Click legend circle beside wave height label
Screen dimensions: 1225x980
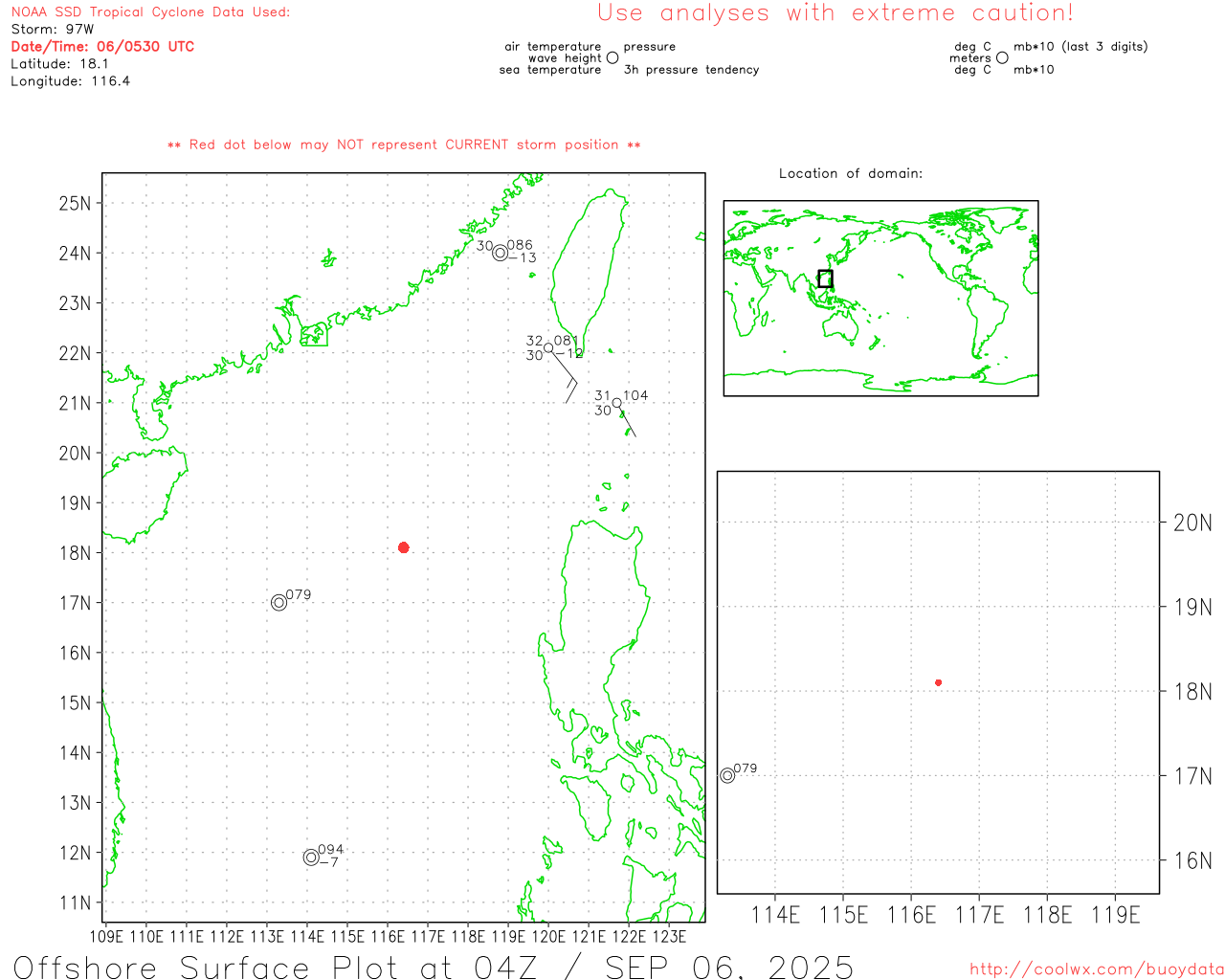612,57
